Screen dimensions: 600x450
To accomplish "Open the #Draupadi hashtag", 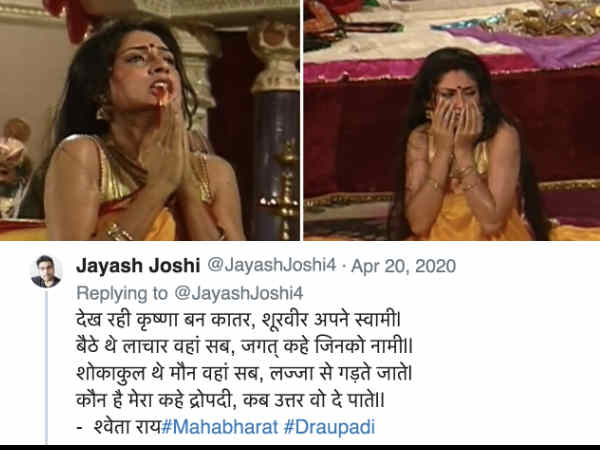I will coord(329,427).
